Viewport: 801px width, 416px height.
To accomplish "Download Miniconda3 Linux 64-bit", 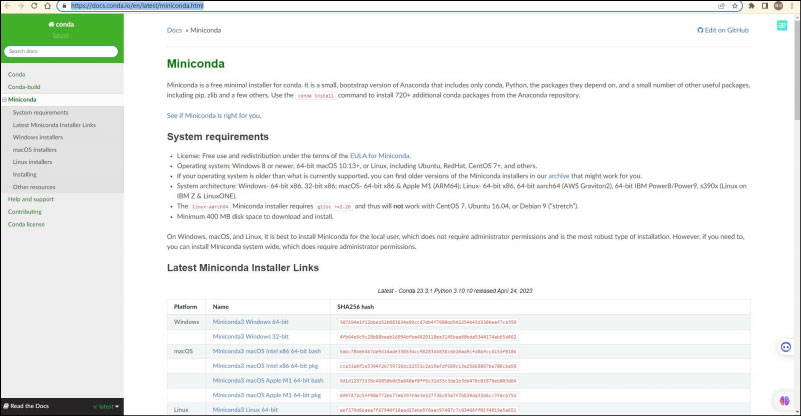I will 245,410.
